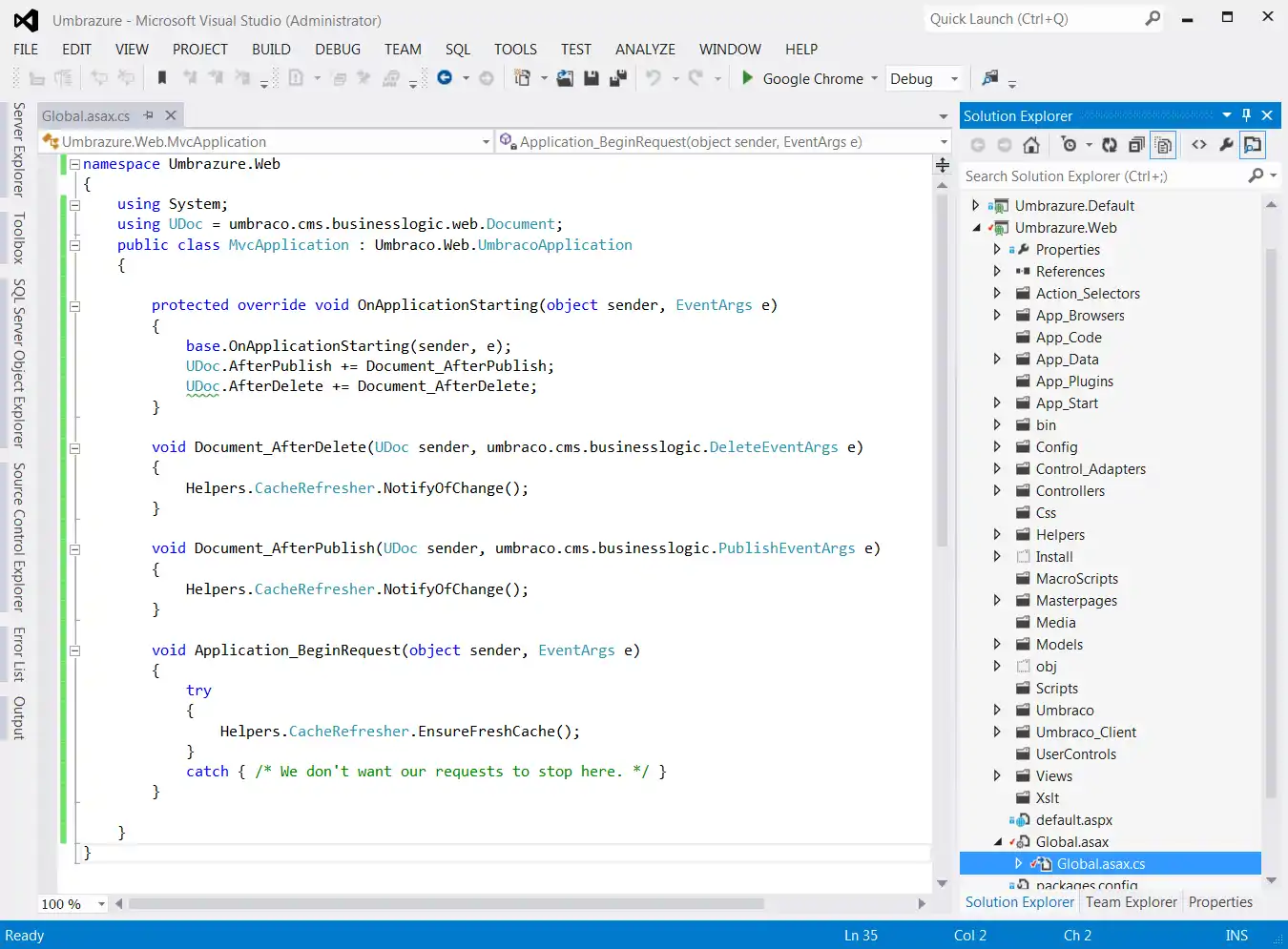1288x949 pixels.
Task: Open the BUILD menu
Action: point(271,50)
